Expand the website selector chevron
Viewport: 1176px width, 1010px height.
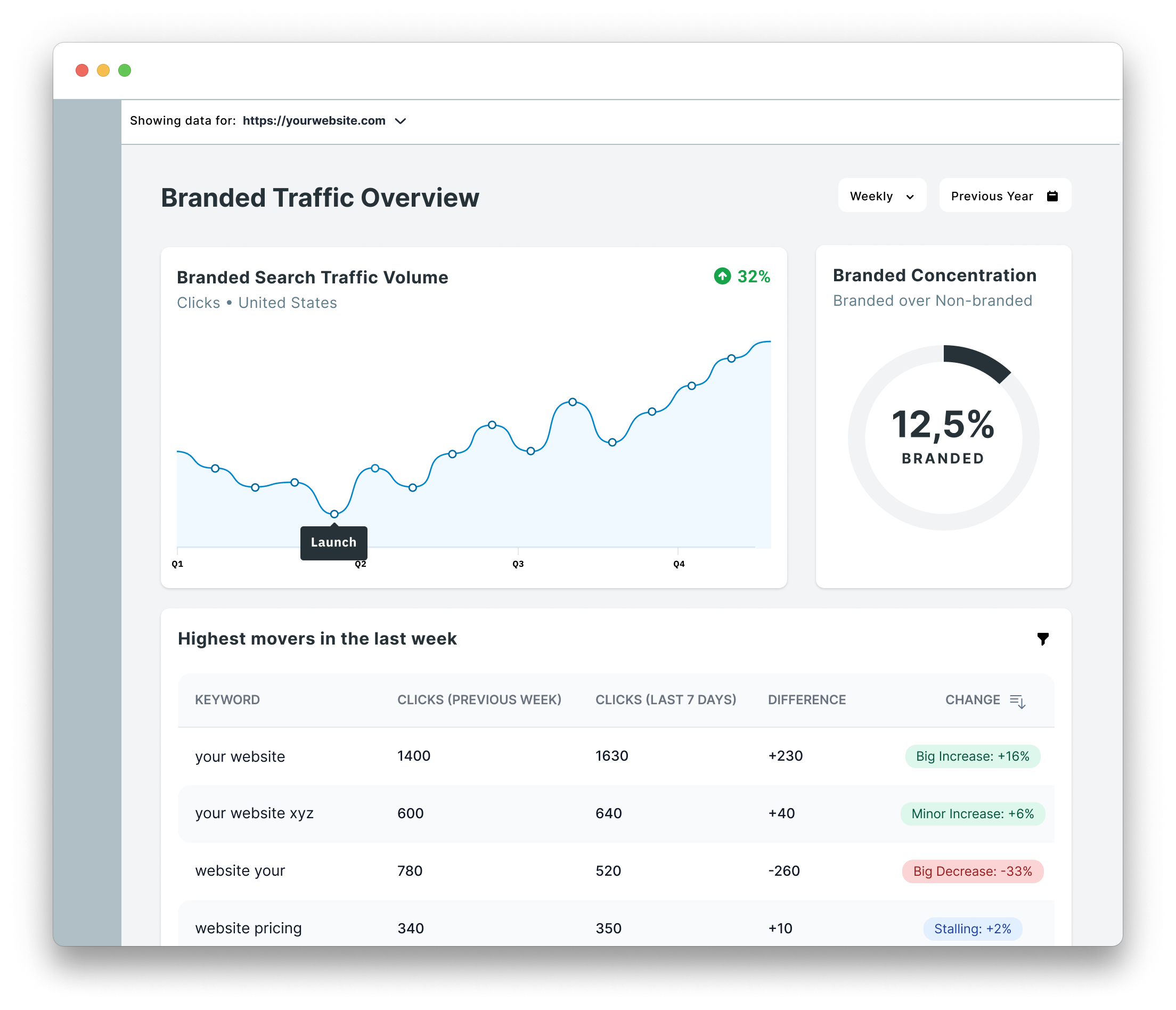(400, 121)
